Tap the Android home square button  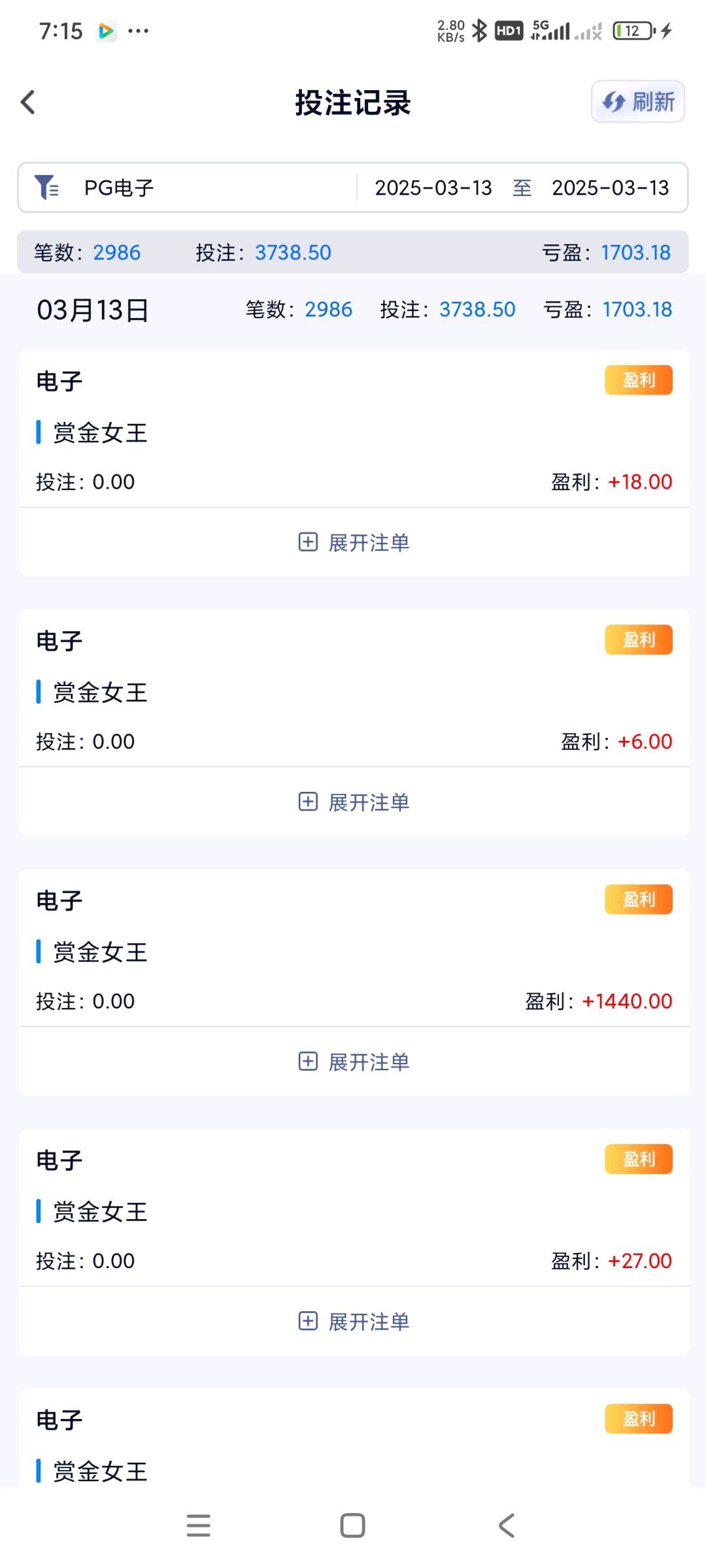[352, 1526]
